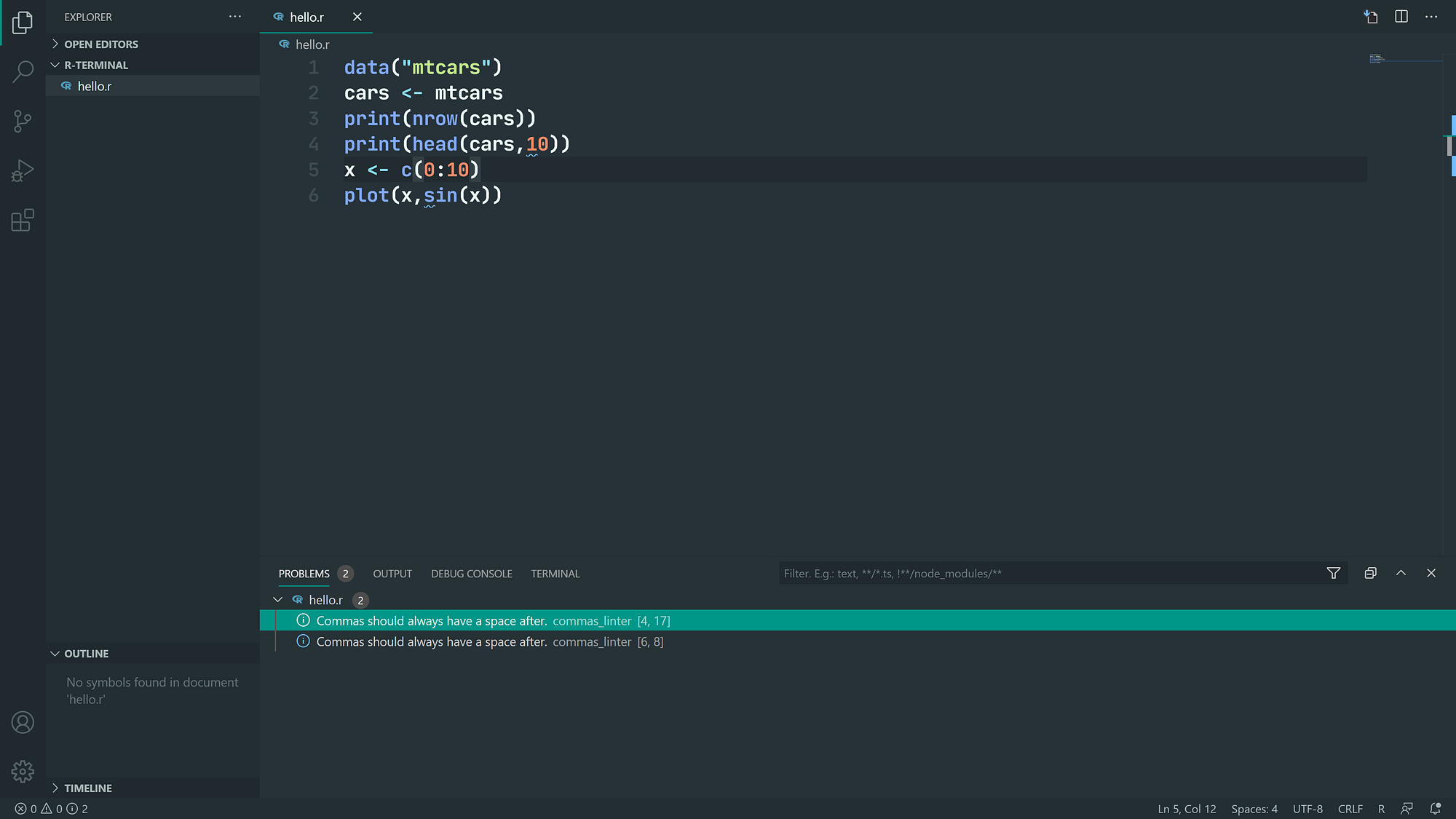Screen dimensions: 1456x819
Task: Open the Search panel in the activity bar
Action: (23, 71)
